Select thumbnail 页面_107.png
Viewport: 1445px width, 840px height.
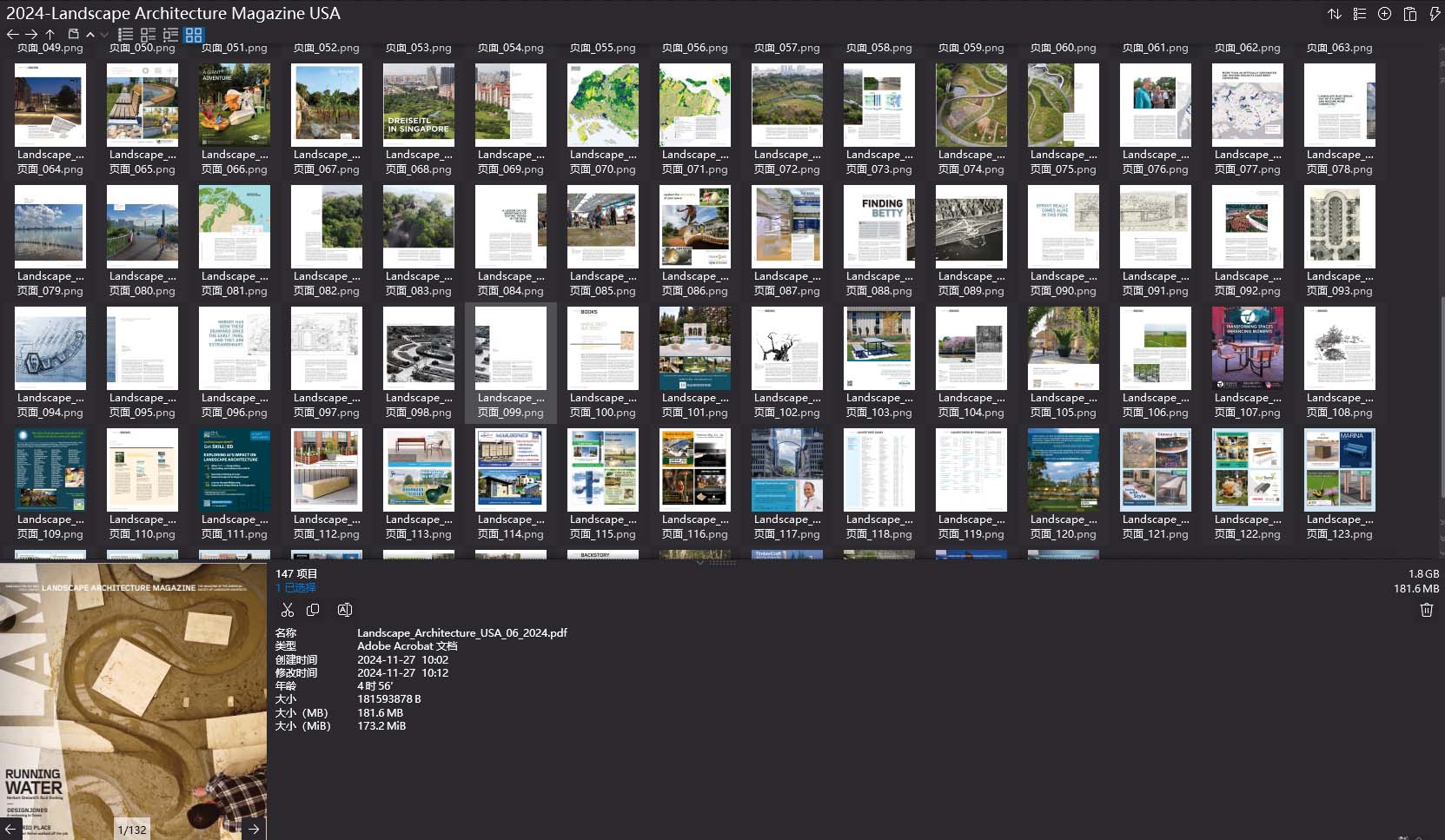coord(1248,349)
